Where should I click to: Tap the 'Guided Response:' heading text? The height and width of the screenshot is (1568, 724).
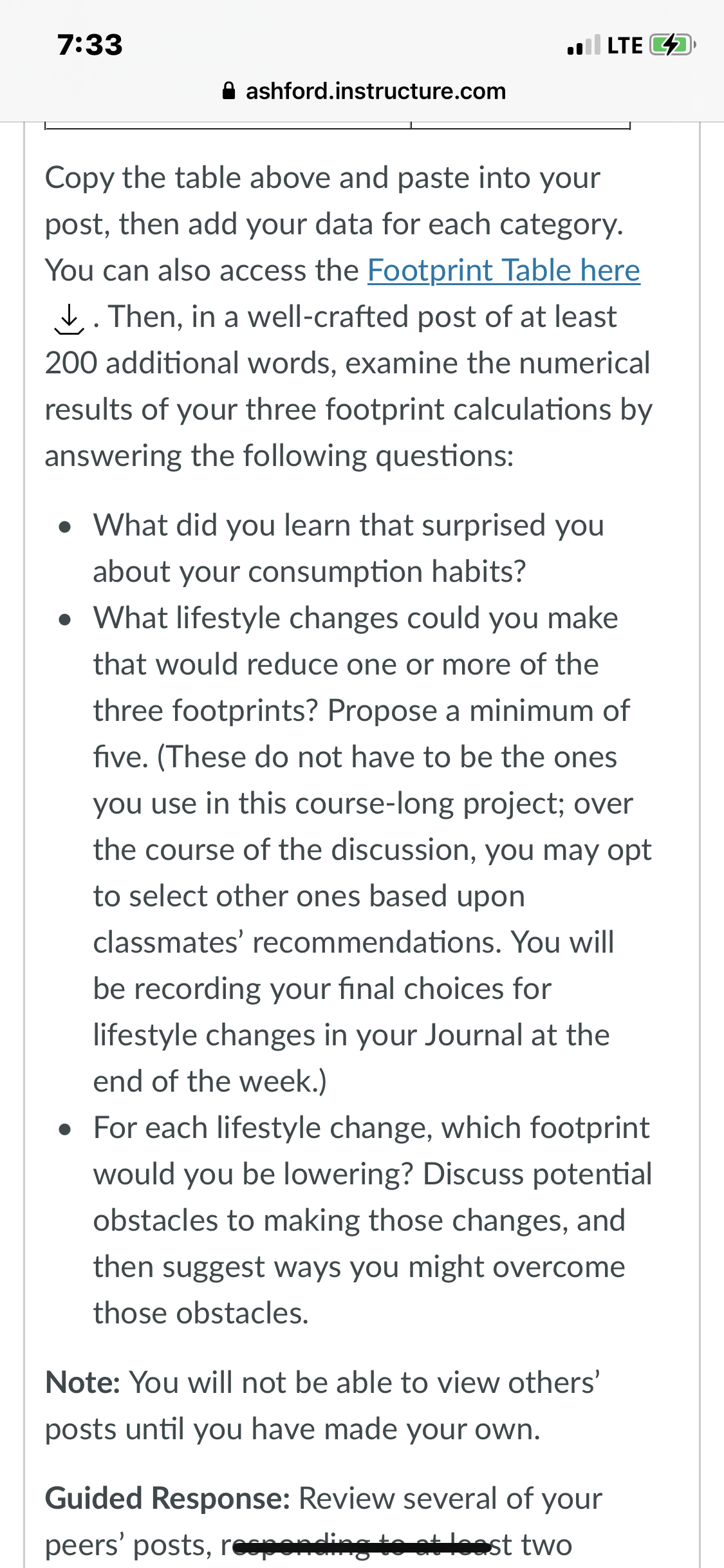tap(167, 1498)
